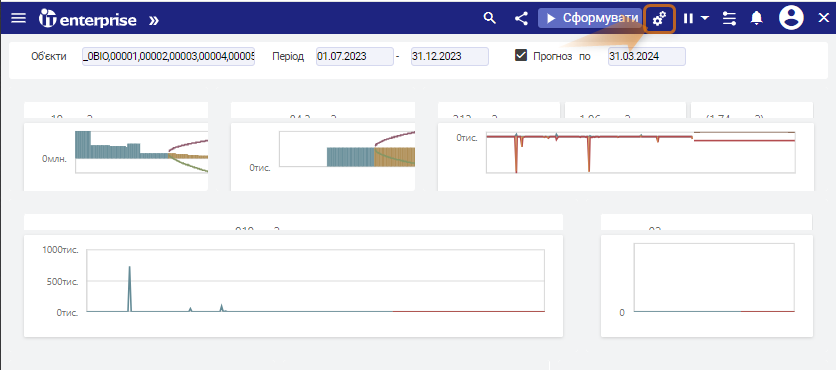Click the small bottom-right flat line chart
The width and height of the screenshot is (836, 370).
click(x=706, y=286)
